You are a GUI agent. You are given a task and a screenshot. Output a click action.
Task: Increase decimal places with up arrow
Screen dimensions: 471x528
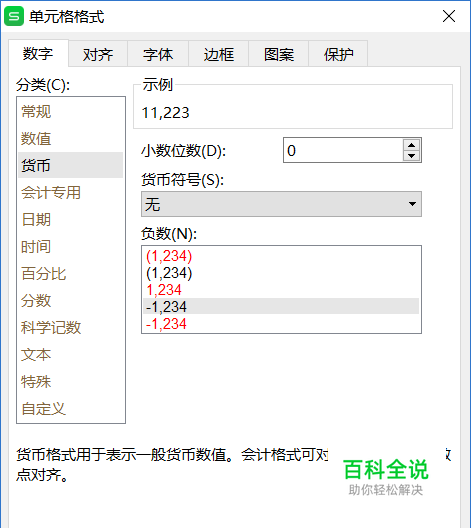click(x=411, y=145)
